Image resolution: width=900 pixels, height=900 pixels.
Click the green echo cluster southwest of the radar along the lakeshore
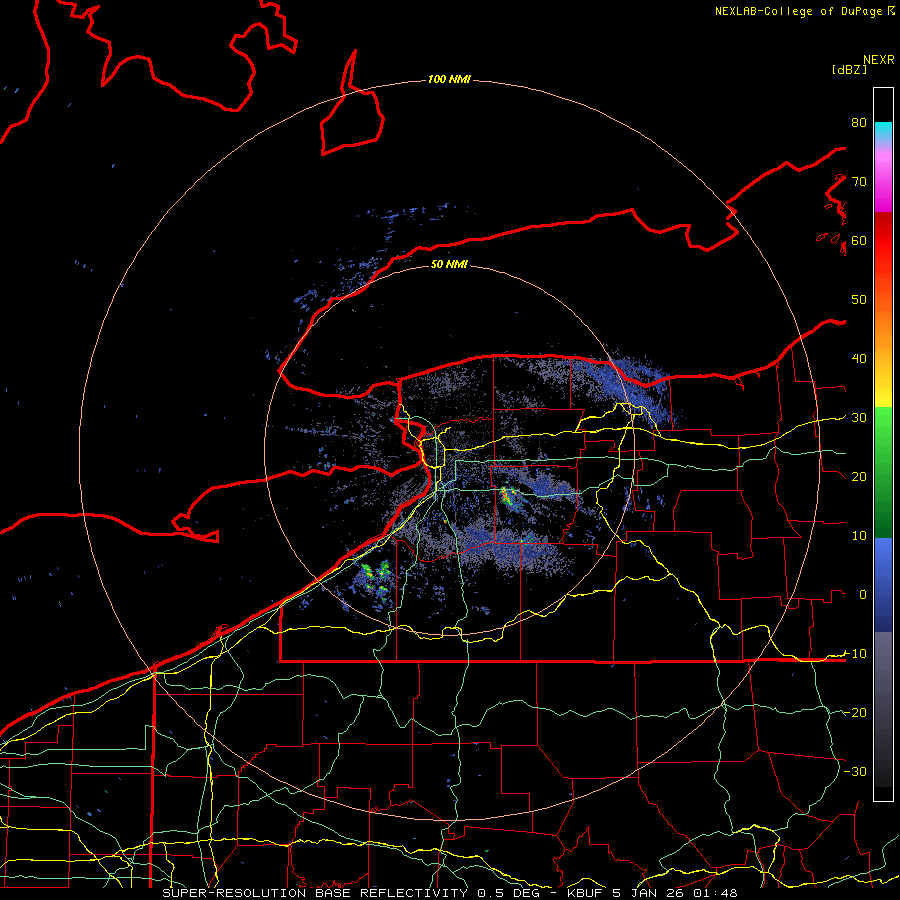coord(376,578)
